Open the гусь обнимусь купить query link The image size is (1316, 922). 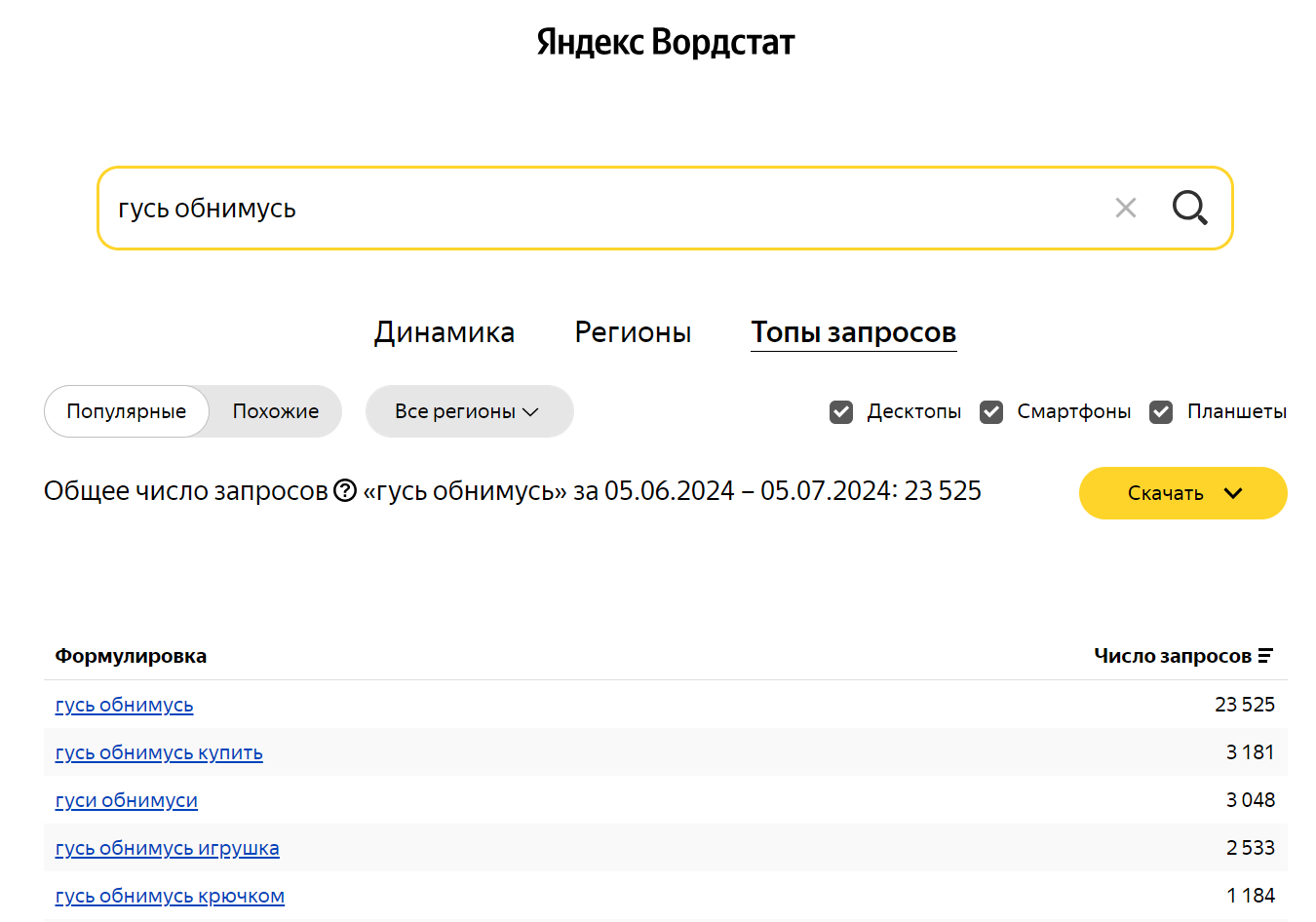pos(159,752)
